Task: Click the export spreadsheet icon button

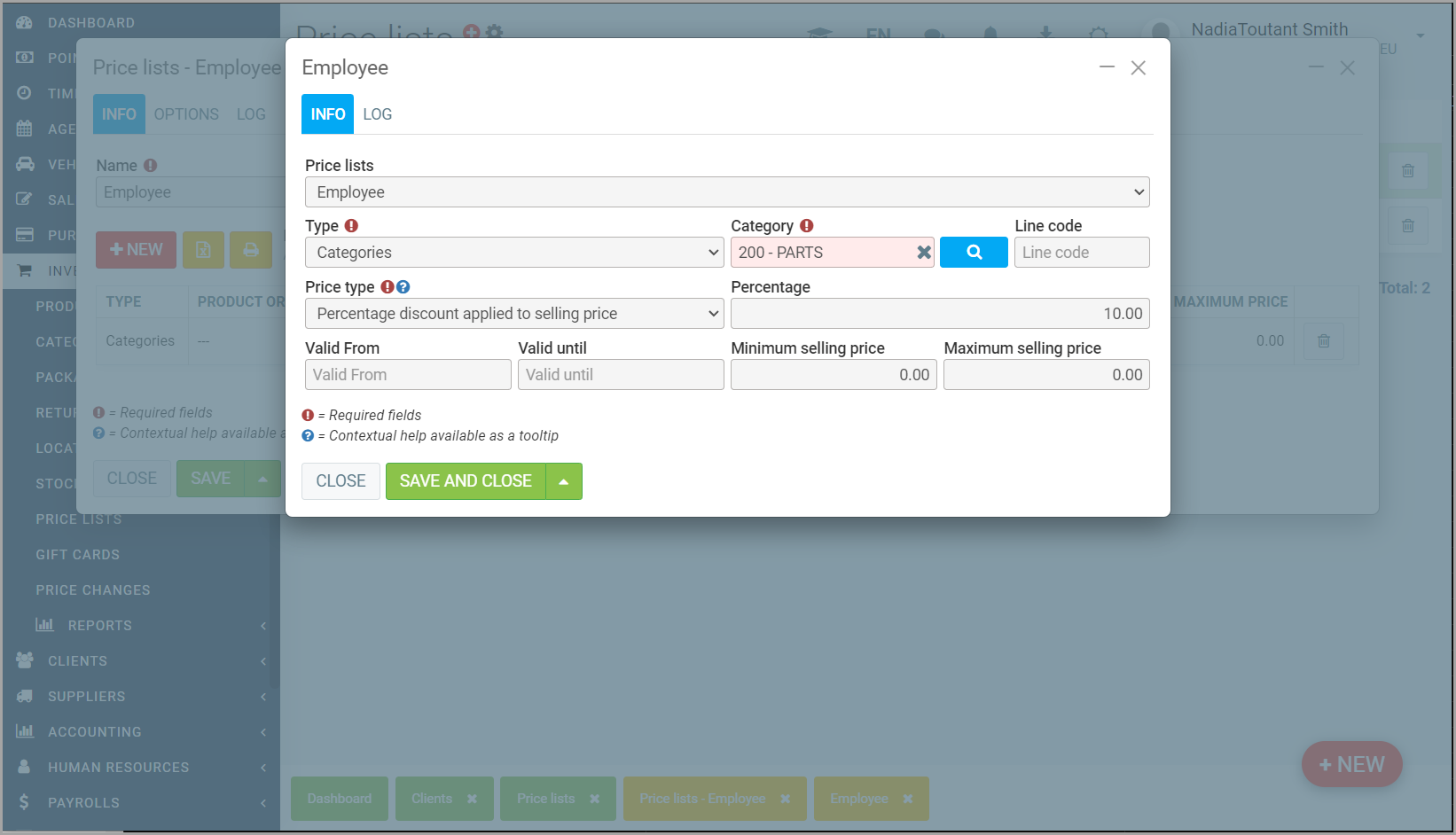Action: (203, 250)
